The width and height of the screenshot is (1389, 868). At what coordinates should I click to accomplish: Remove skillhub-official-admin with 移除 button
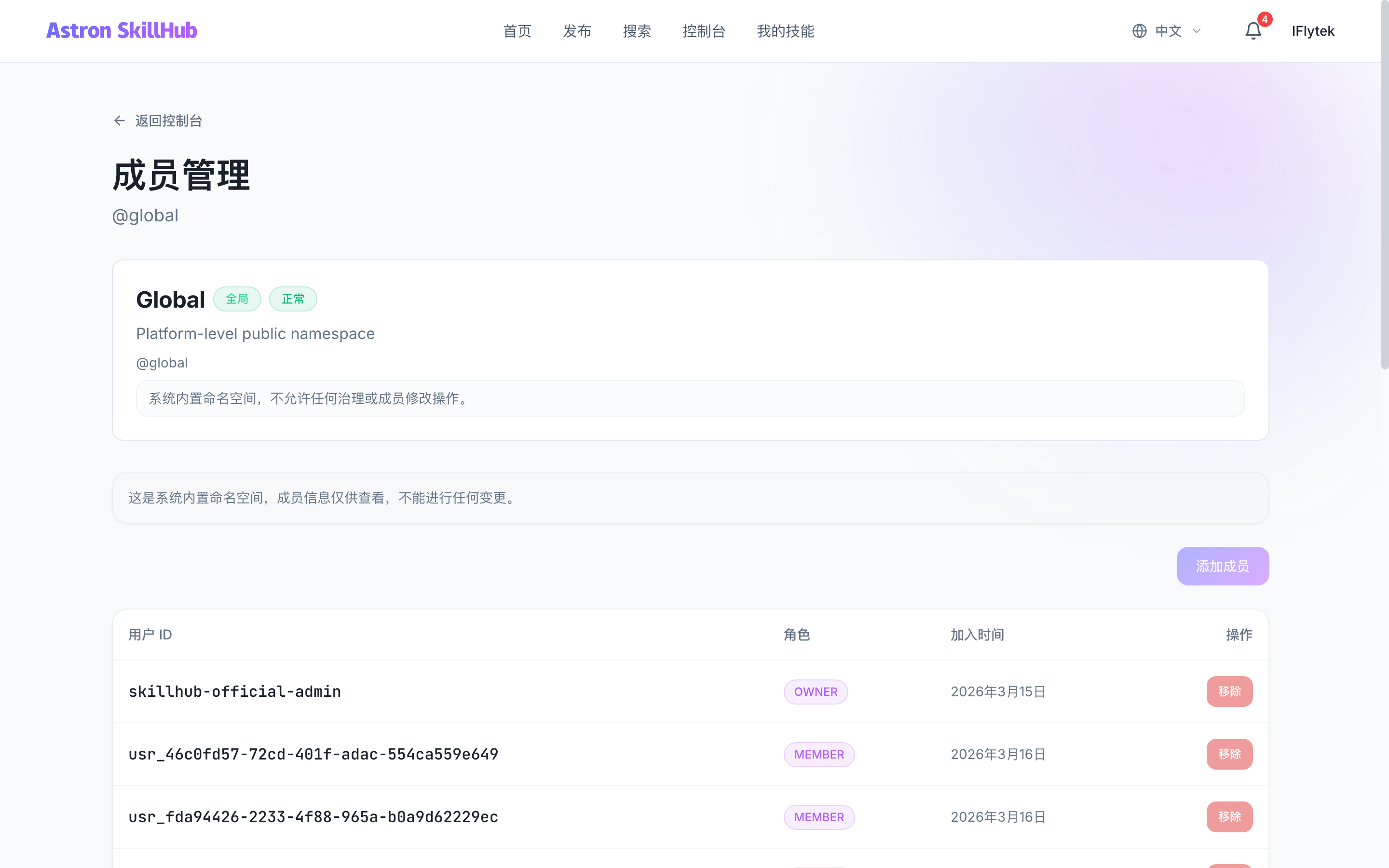(x=1229, y=691)
